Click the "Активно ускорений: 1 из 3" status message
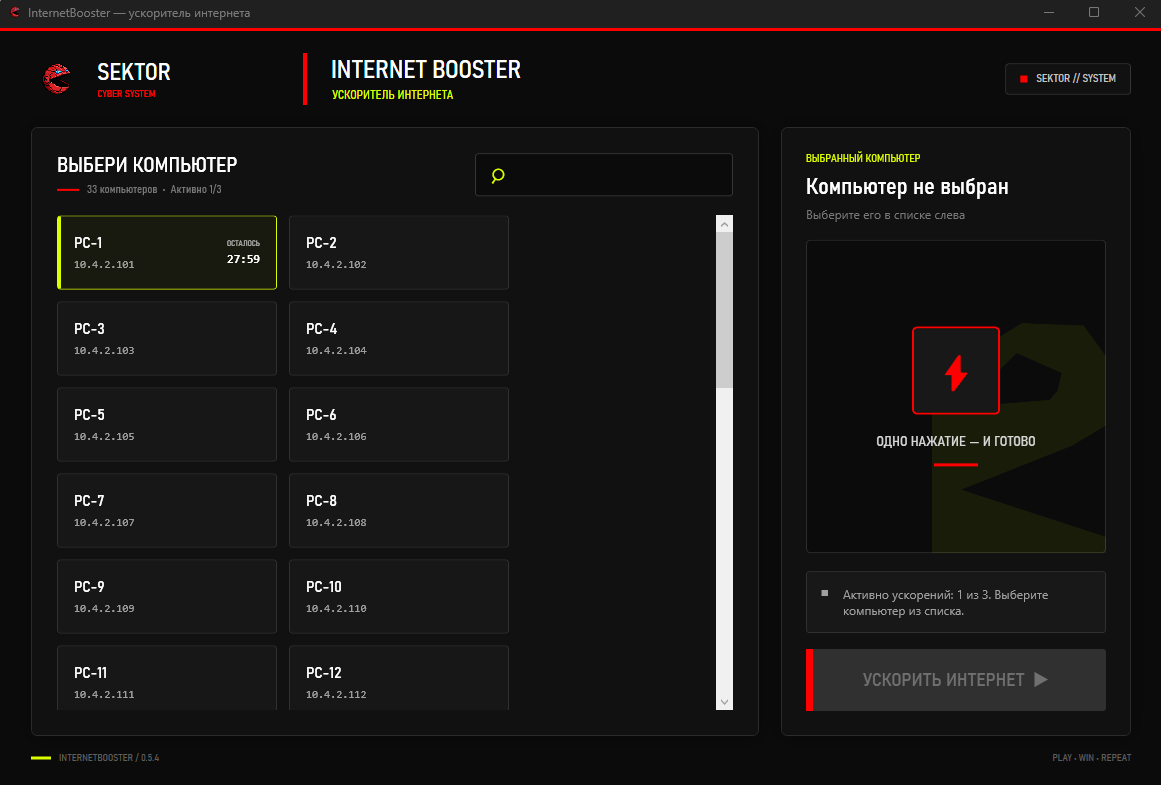The width and height of the screenshot is (1161, 785). (x=956, y=603)
